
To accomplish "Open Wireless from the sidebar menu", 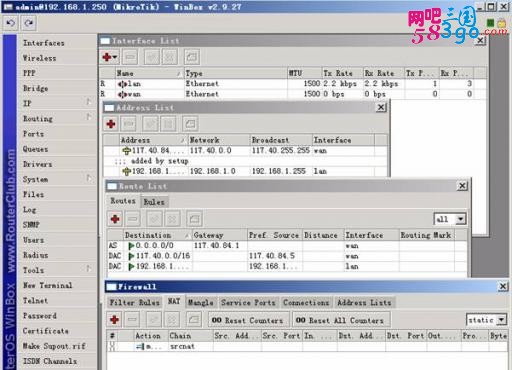I will pos(39,58).
